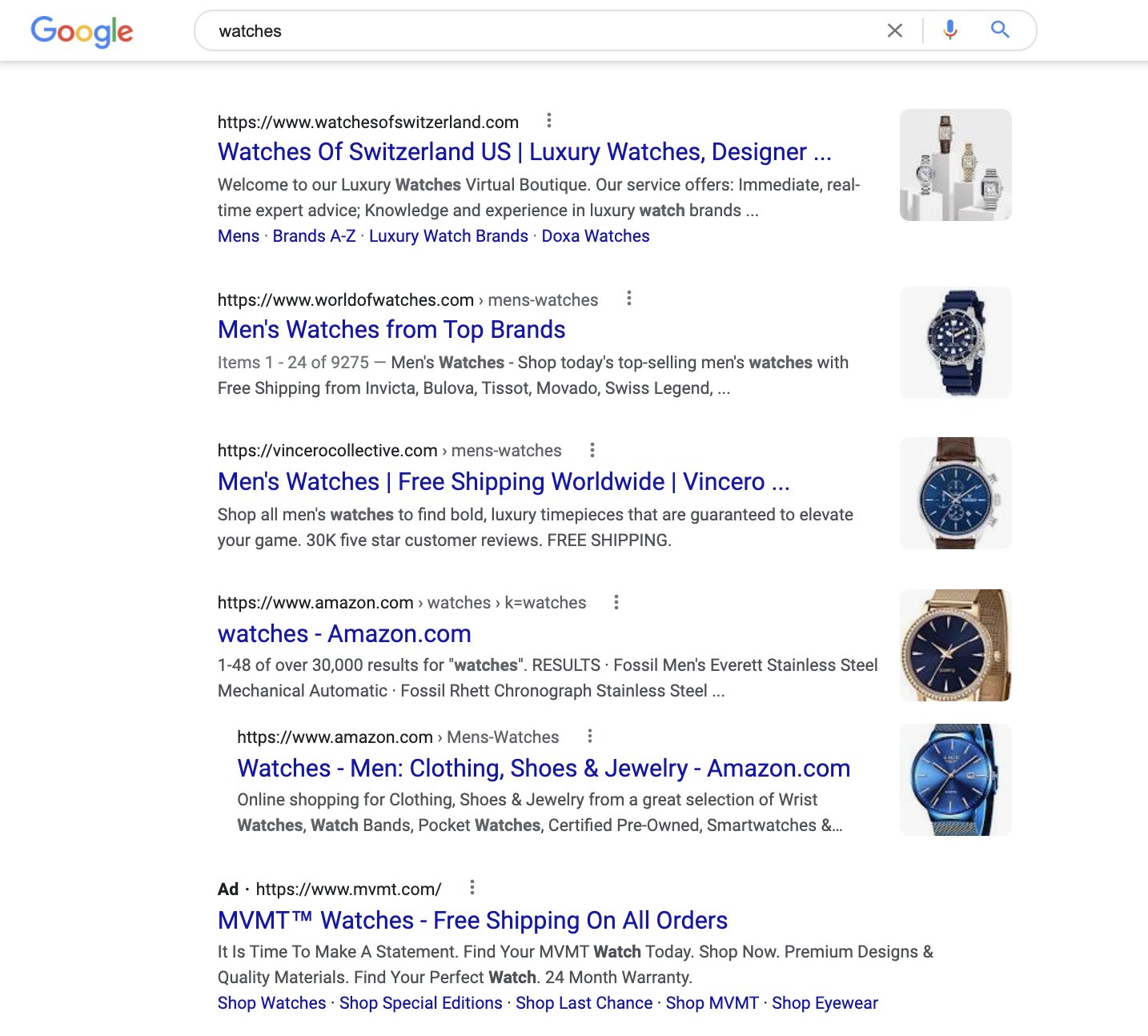Open three-dot menu for MVMT ad
The width and height of the screenshot is (1148, 1036).
coord(472,888)
